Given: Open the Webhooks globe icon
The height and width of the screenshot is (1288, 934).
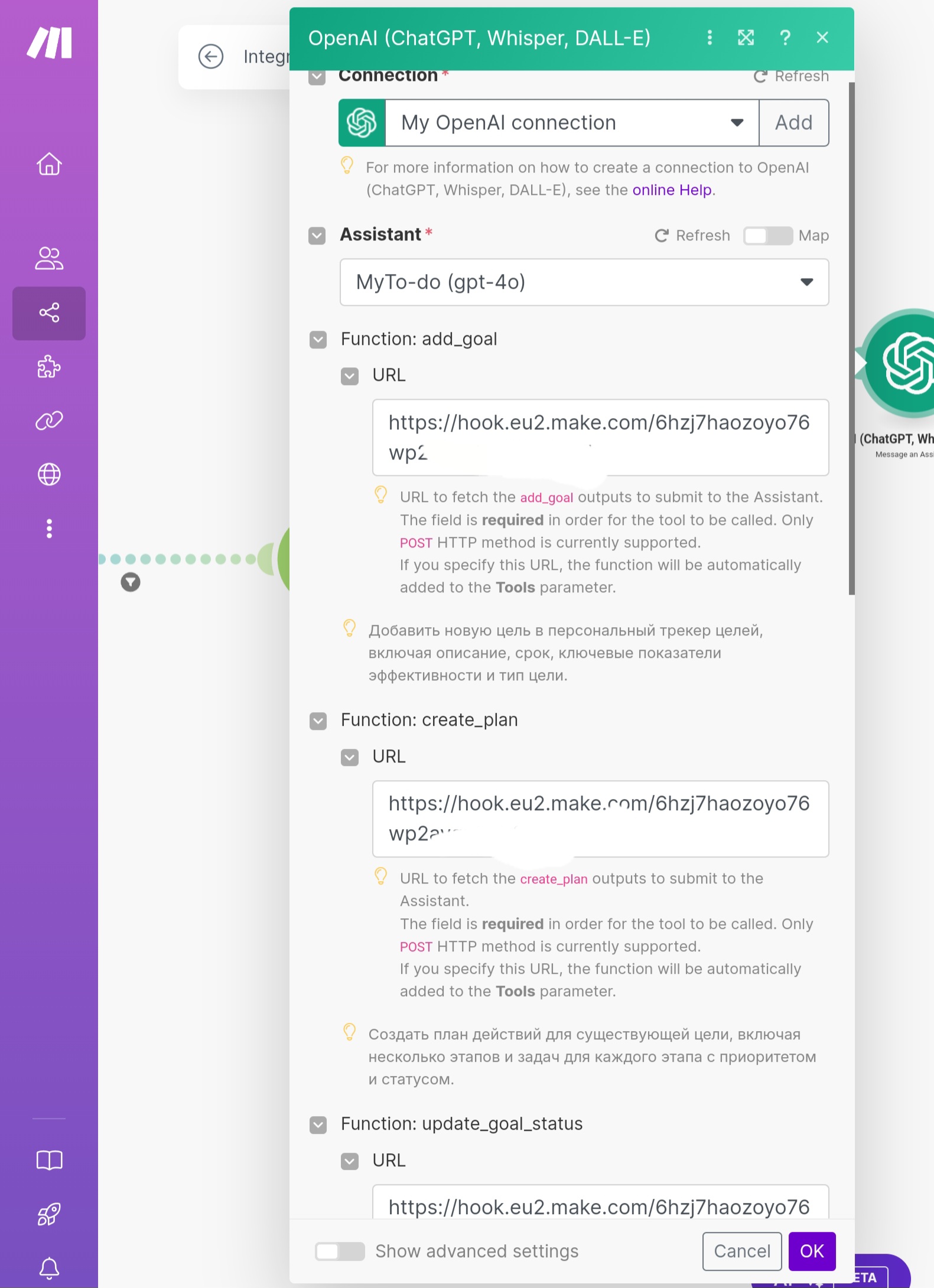Looking at the screenshot, I should pos(49,474).
